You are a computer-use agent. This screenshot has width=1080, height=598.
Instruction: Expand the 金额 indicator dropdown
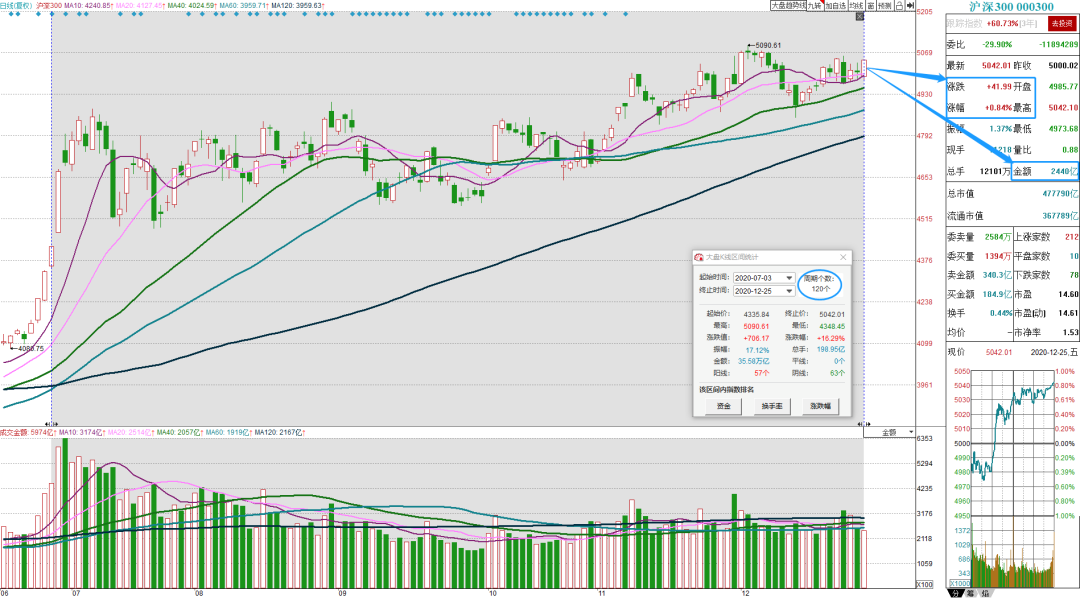pos(889,433)
